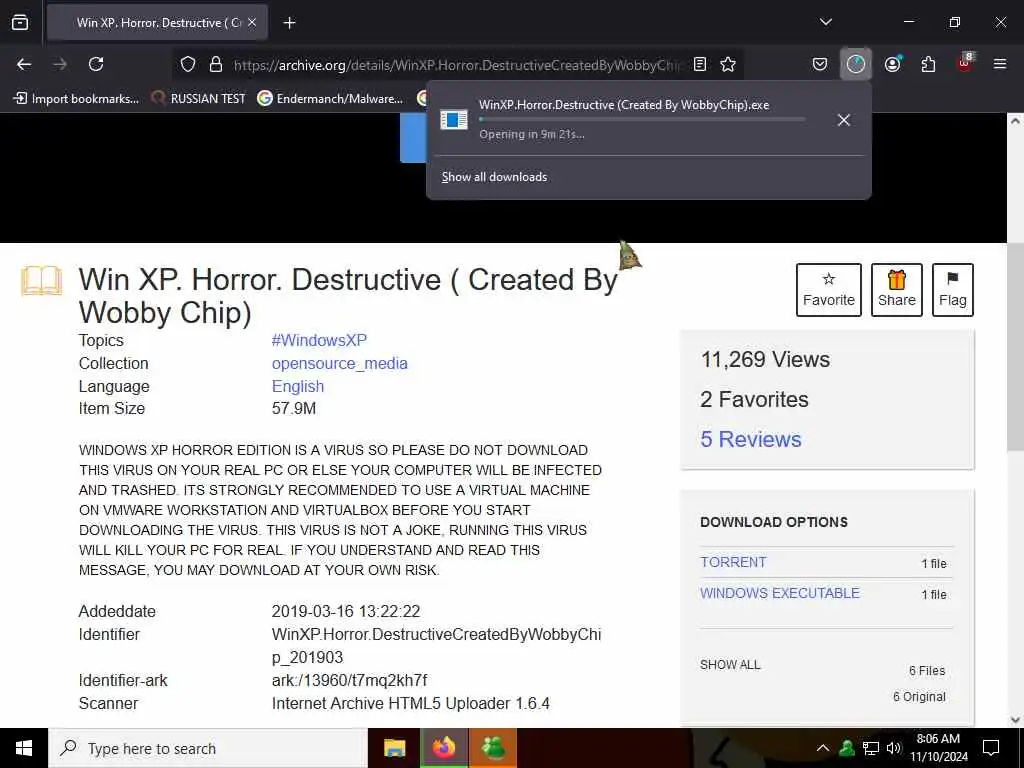Screen dimensions: 1024x768
Task: Download the WINDOWS EXECUTABLE option
Action: [x=780, y=593]
